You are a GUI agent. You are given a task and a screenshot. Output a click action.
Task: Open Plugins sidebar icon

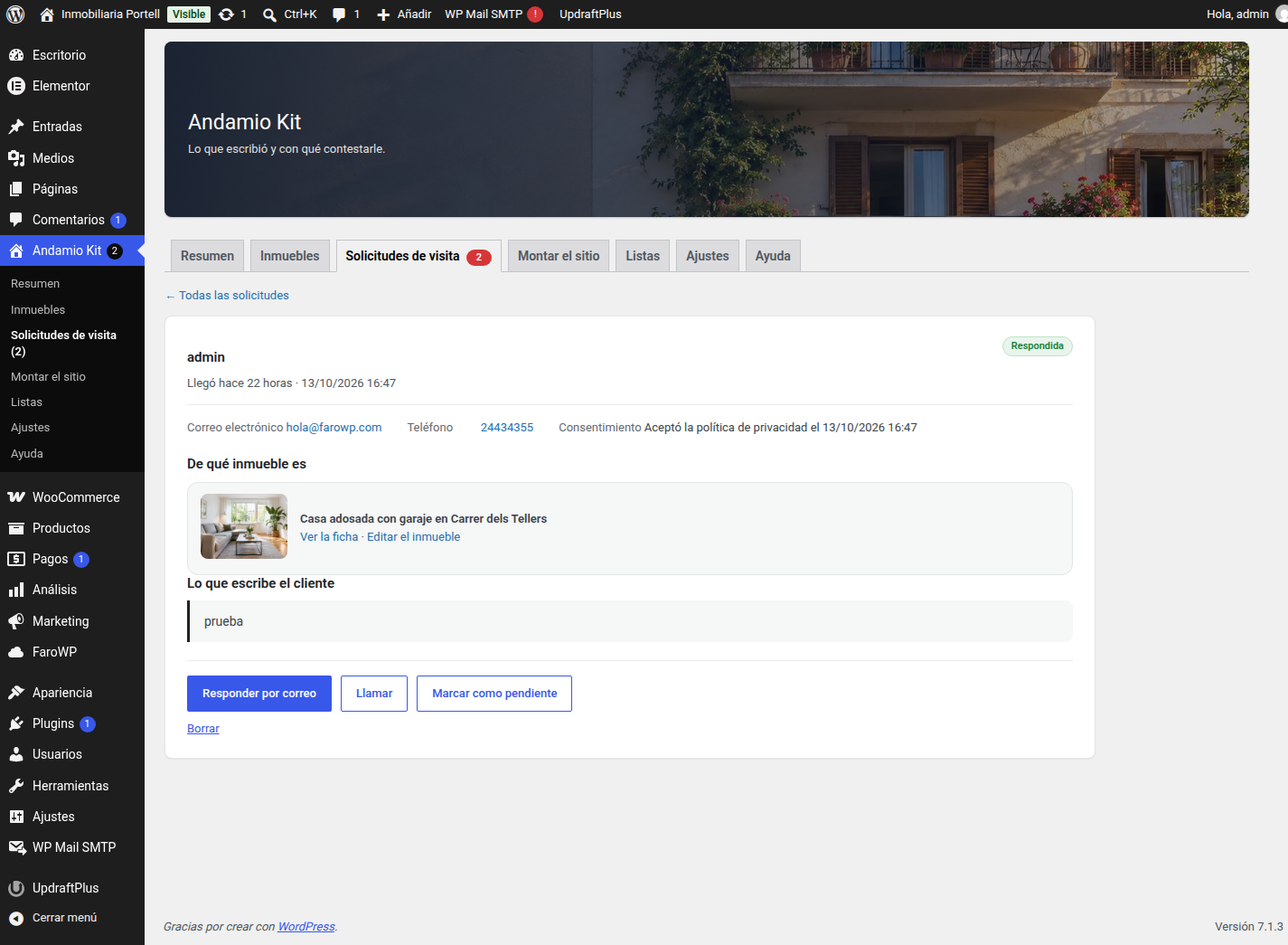pos(16,723)
